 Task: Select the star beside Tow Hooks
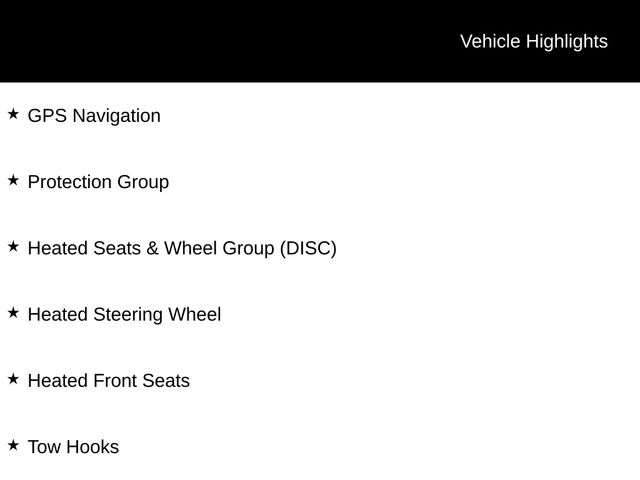[x=13, y=445]
